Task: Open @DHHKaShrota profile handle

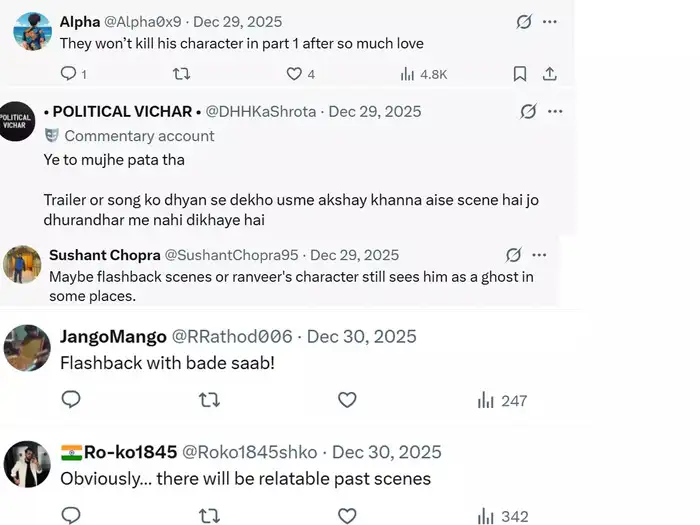Action: pyautogui.click(x=262, y=111)
